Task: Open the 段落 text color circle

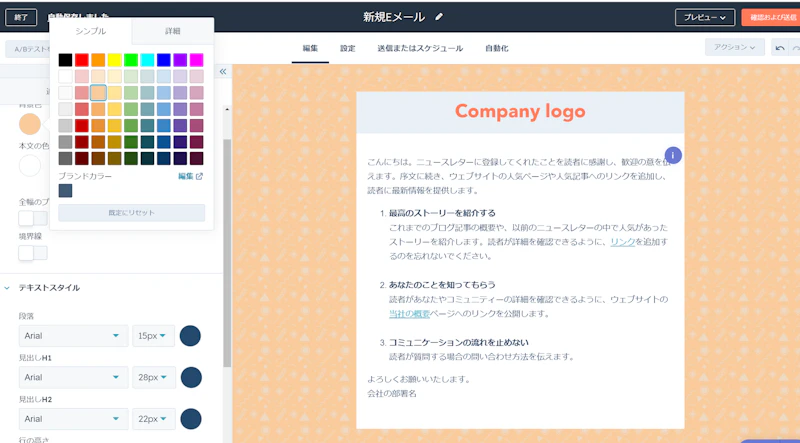Action: pyautogui.click(x=190, y=336)
